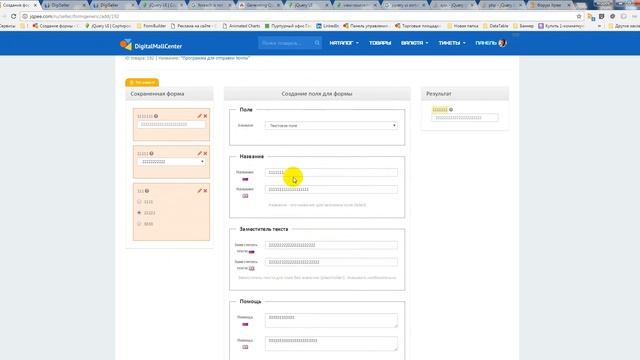Go to ТОВАРЫ in the header
This screenshot has height=360, width=640.
(380, 43)
